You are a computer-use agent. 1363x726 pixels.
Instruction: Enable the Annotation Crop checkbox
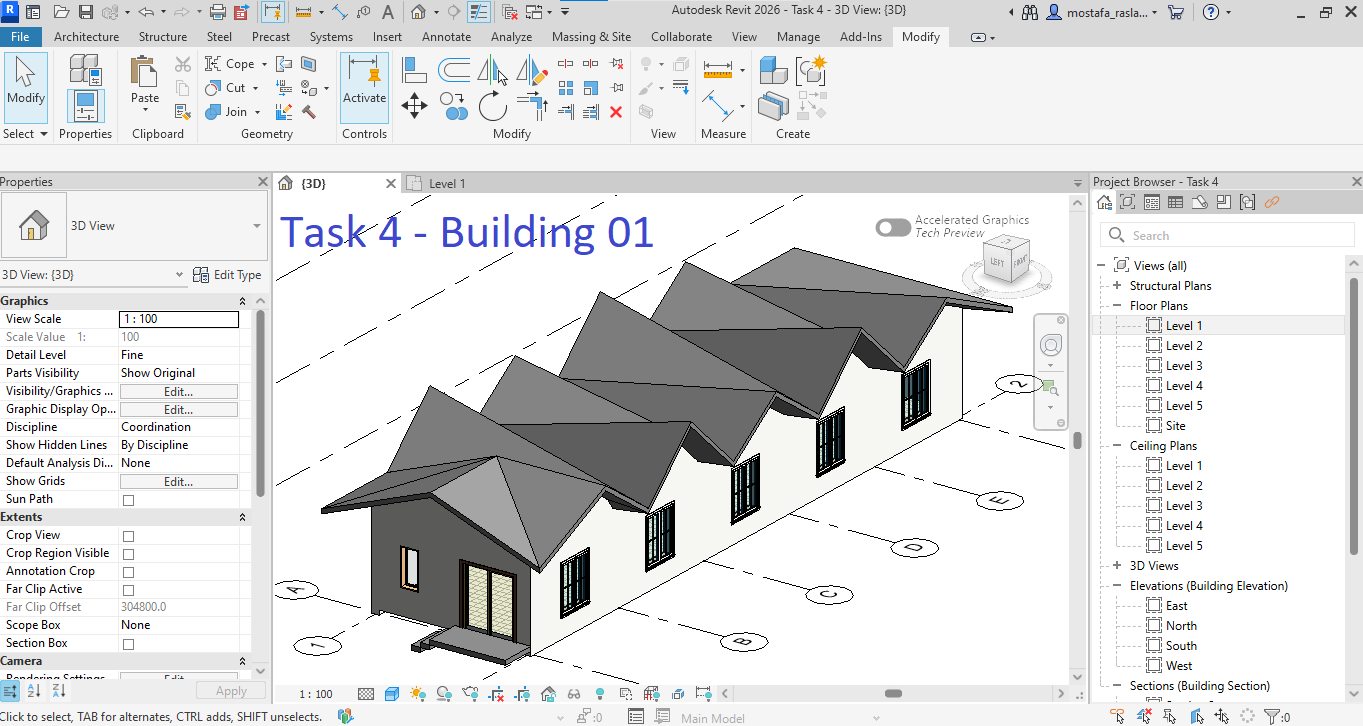tap(128, 572)
